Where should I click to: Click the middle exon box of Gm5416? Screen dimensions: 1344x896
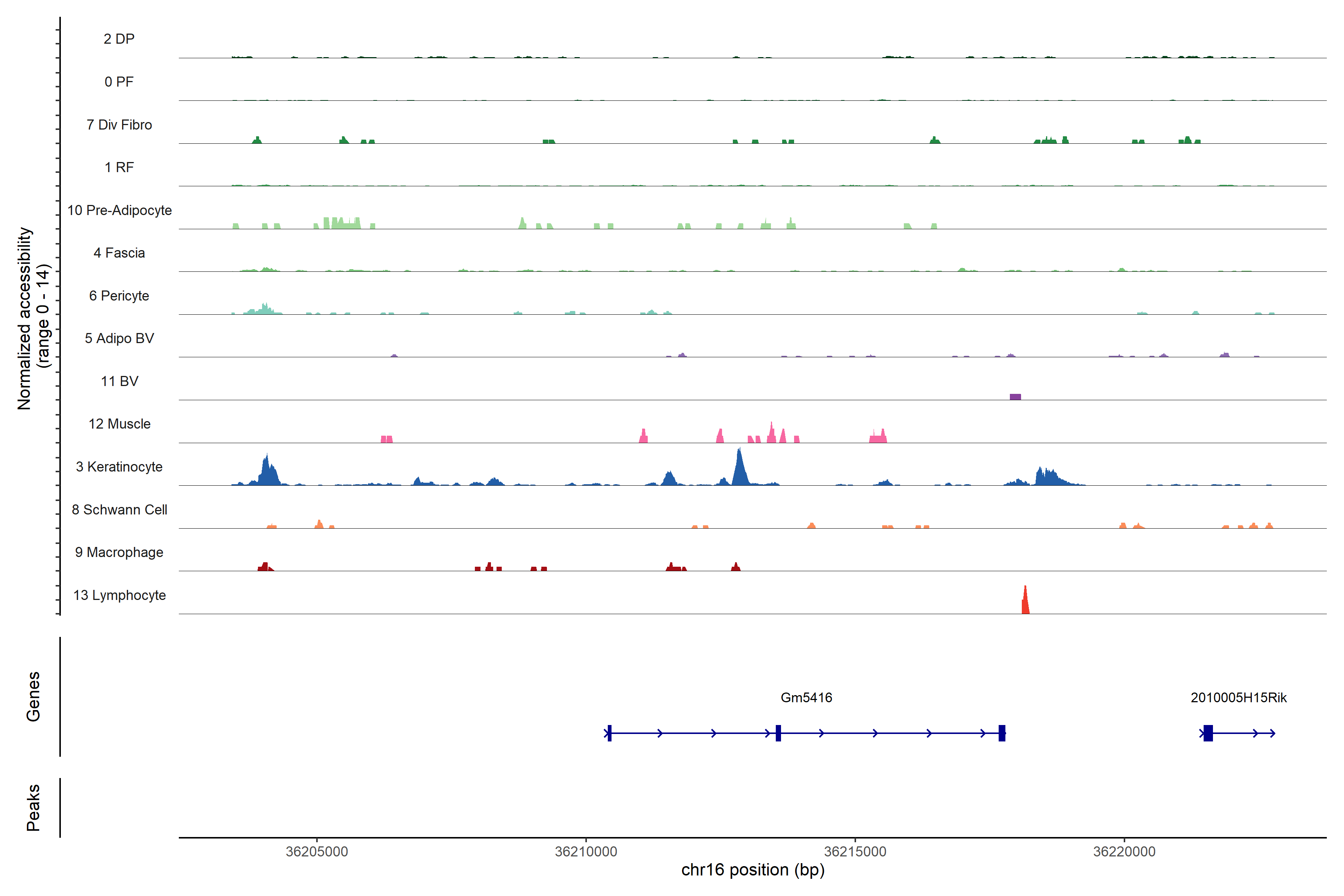point(778,733)
